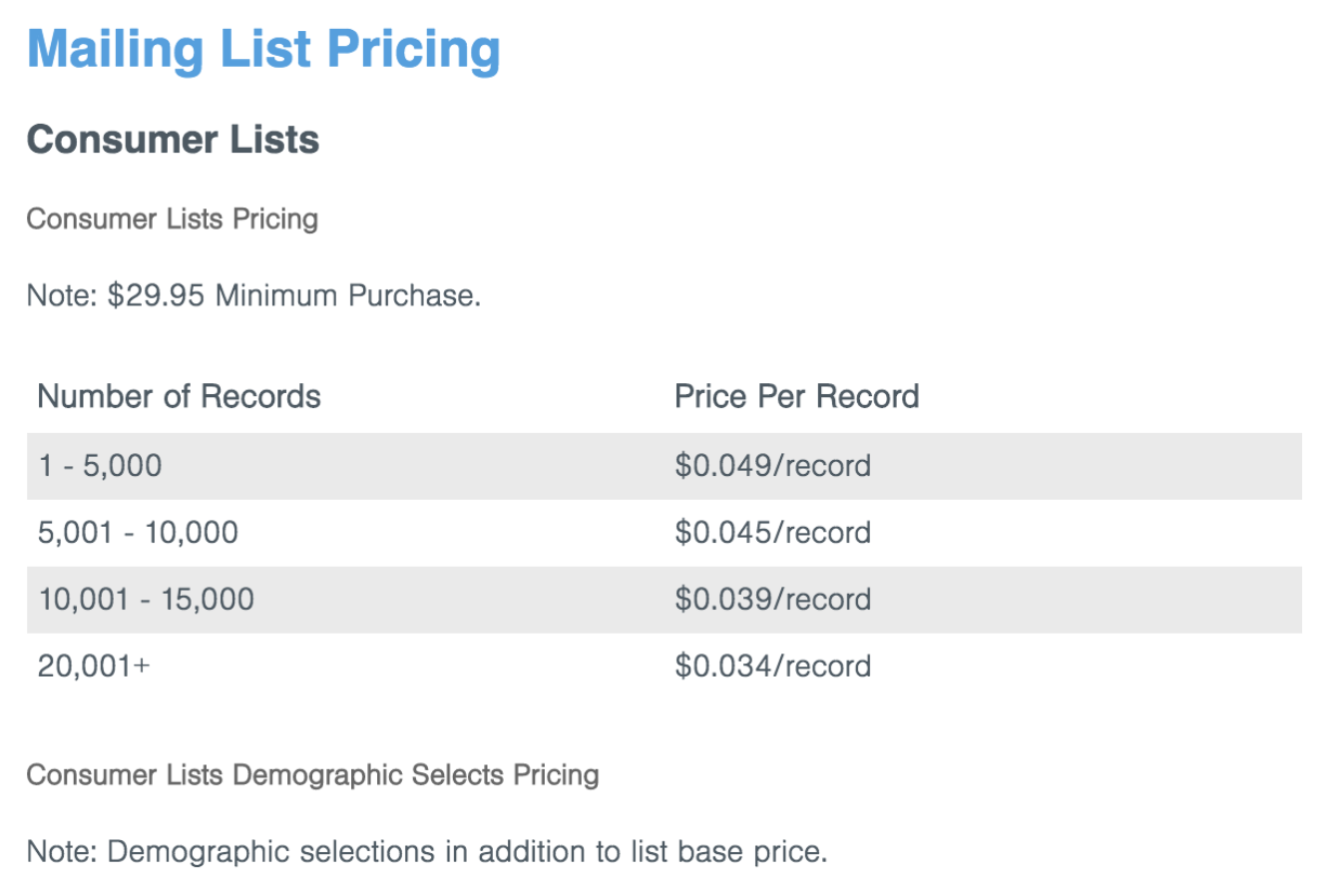Select the $0.049/record price cell

point(772,465)
